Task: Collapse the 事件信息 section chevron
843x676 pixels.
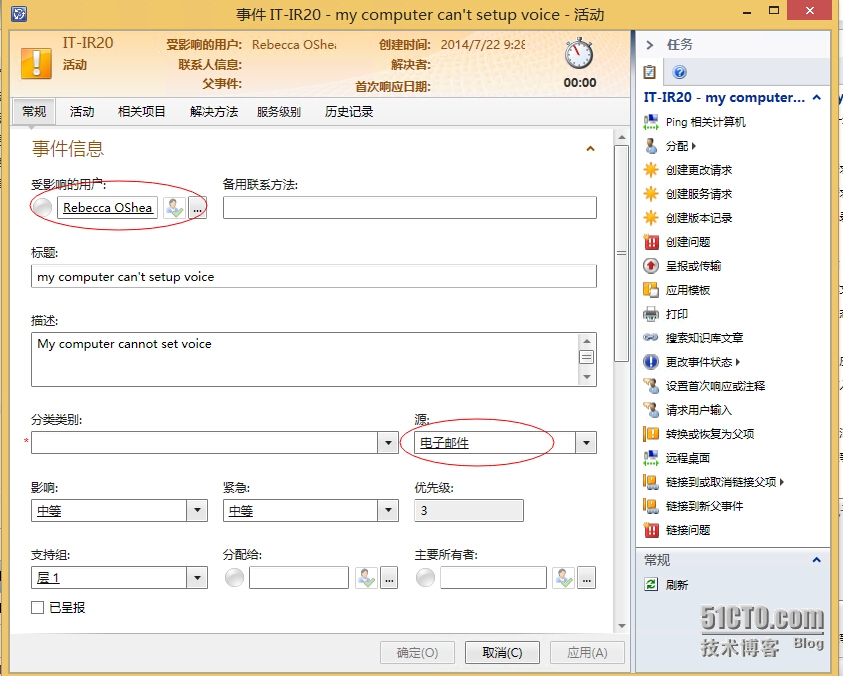Action: (x=590, y=149)
